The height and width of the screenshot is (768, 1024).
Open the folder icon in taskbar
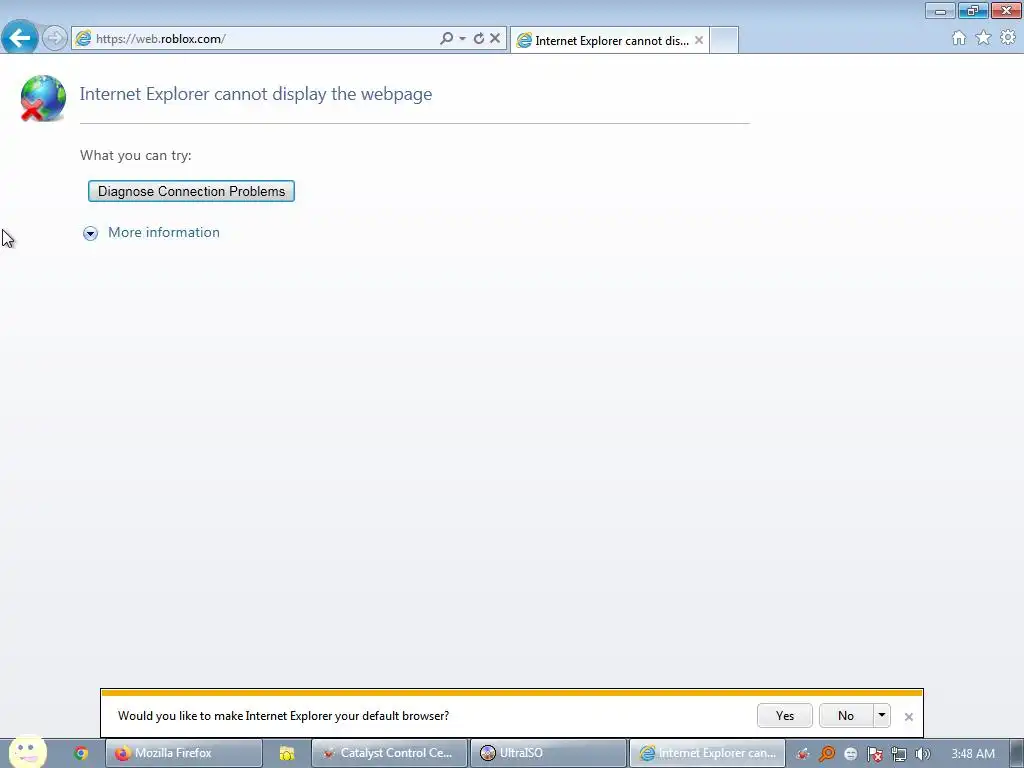pyautogui.click(x=287, y=753)
